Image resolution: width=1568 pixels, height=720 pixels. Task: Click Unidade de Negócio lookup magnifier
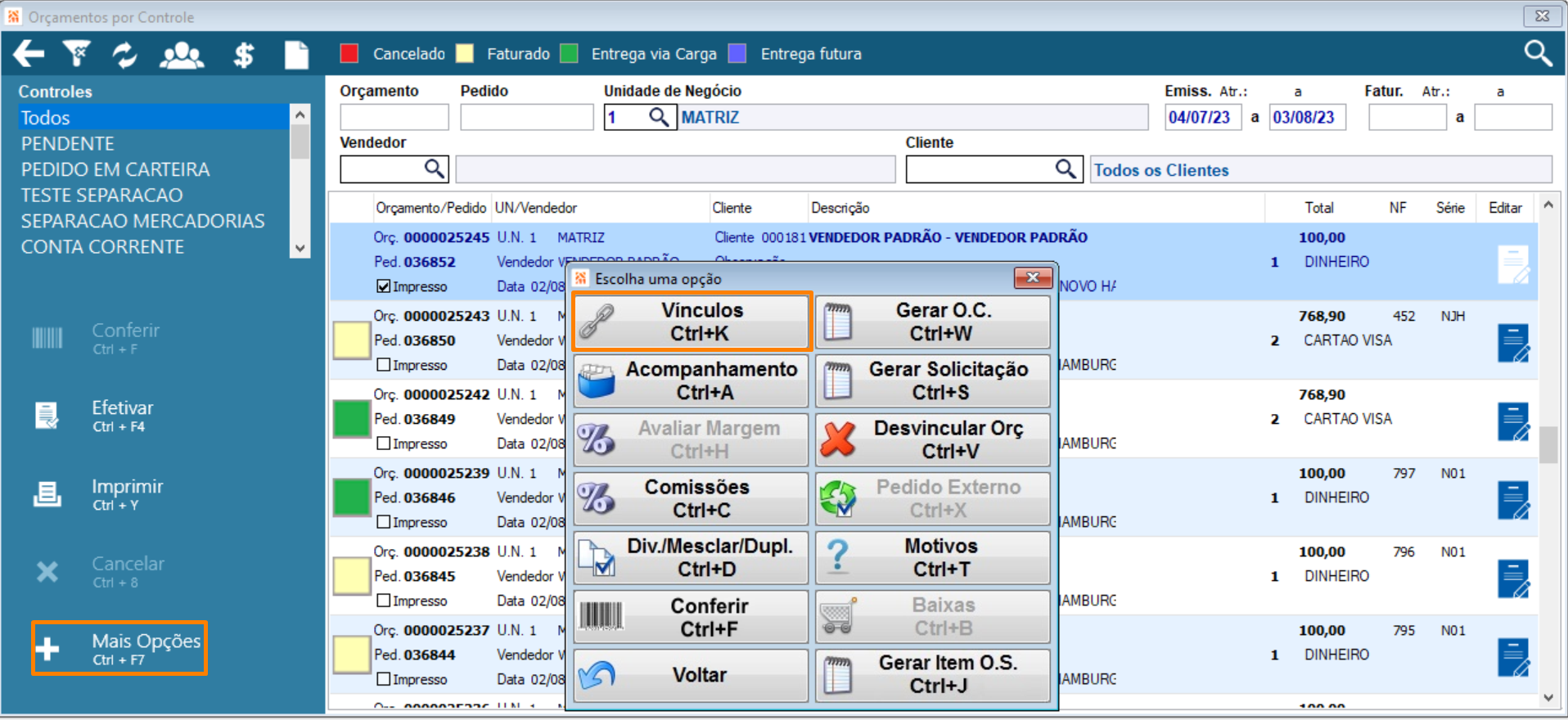point(659,117)
